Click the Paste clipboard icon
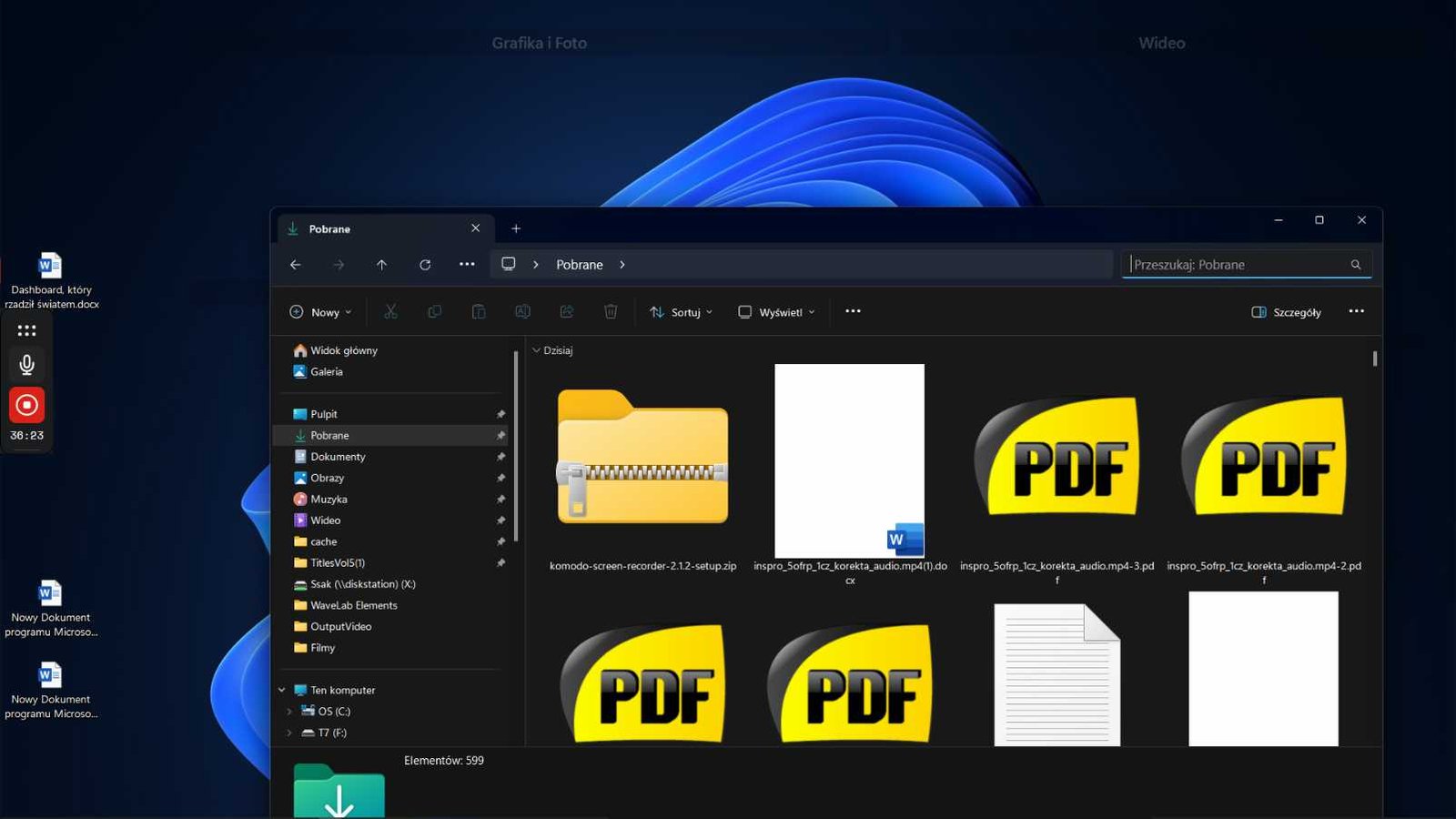1456x819 pixels. (x=479, y=312)
